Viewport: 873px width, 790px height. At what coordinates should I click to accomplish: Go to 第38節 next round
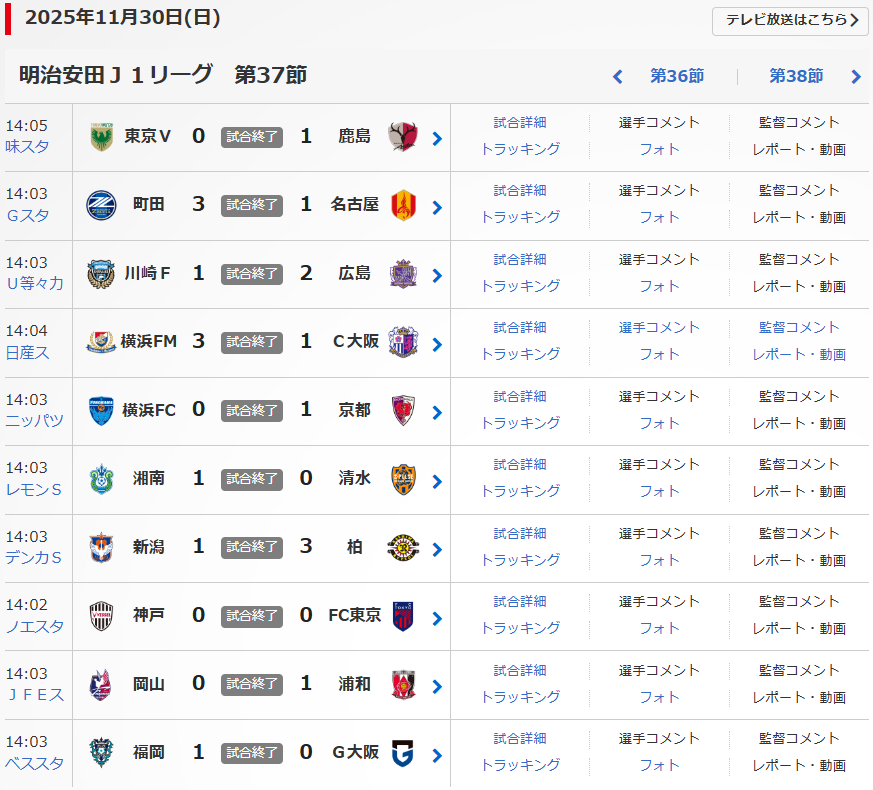797,76
